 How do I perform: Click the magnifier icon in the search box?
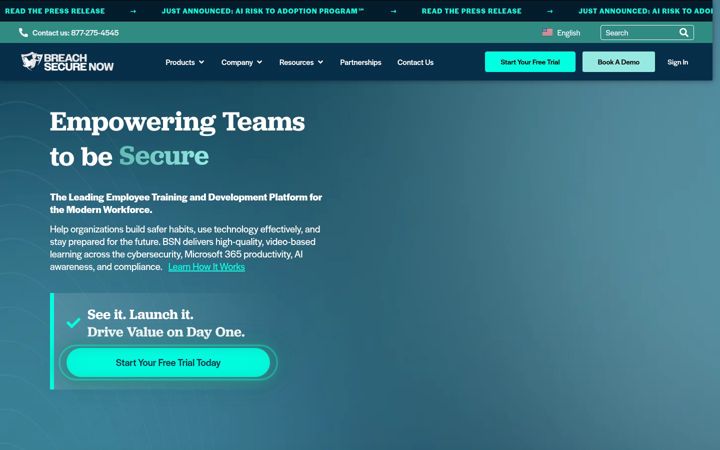(684, 33)
